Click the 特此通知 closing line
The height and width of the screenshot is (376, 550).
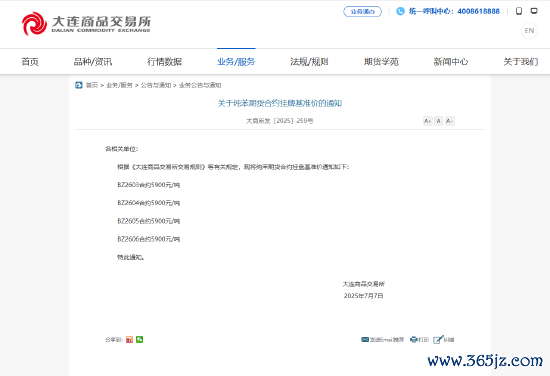click(x=130, y=257)
